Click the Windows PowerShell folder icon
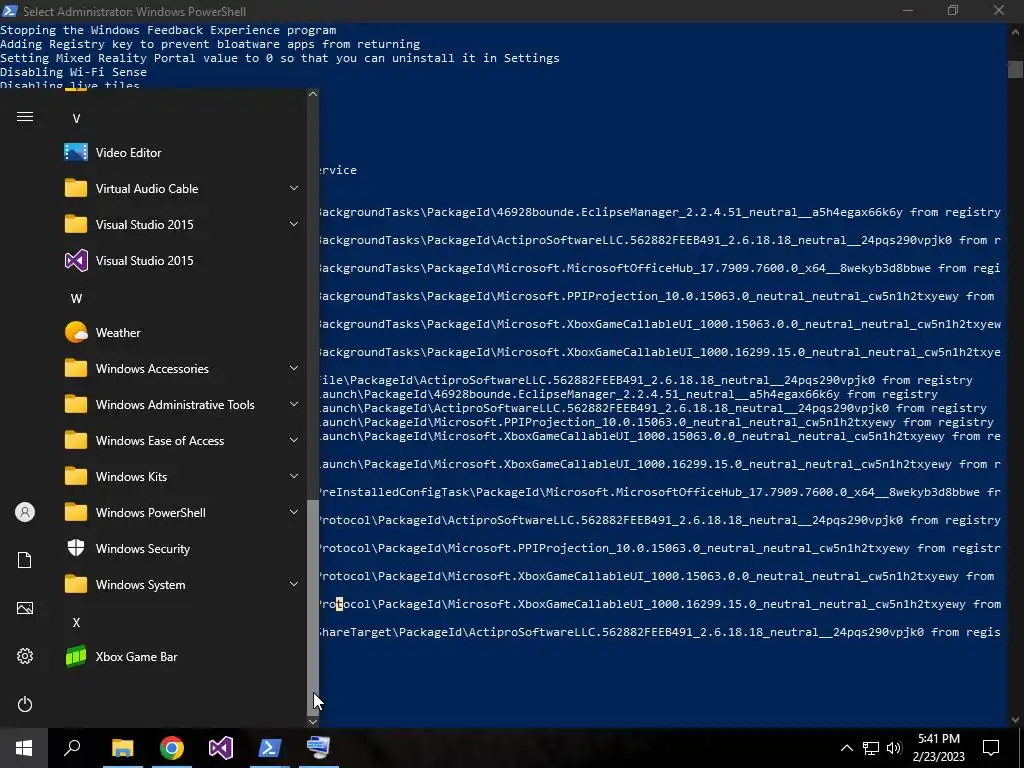 pyautogui.click(x=76, y=512)
